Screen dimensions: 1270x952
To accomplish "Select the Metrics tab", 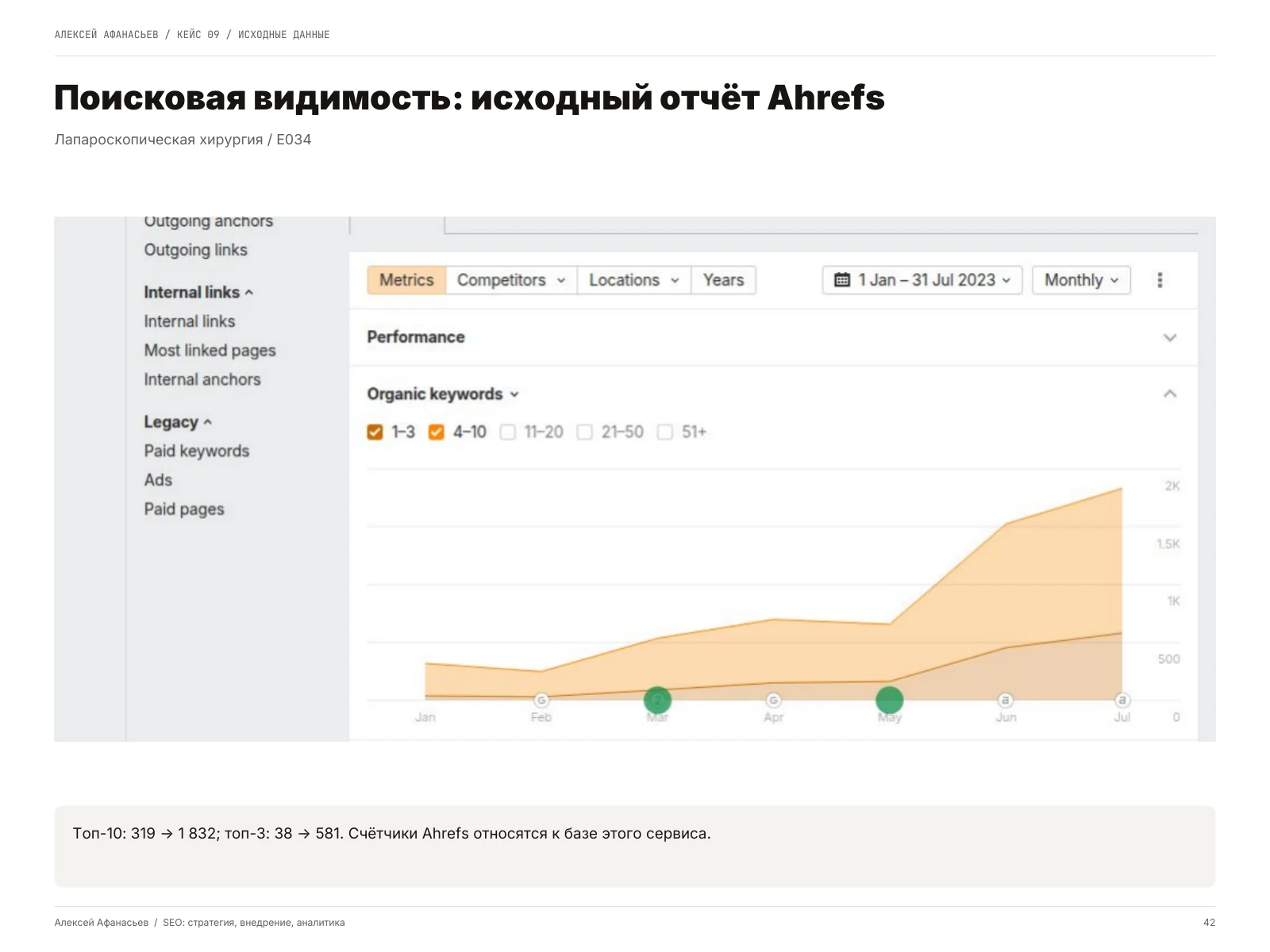I will coord(406,280).
